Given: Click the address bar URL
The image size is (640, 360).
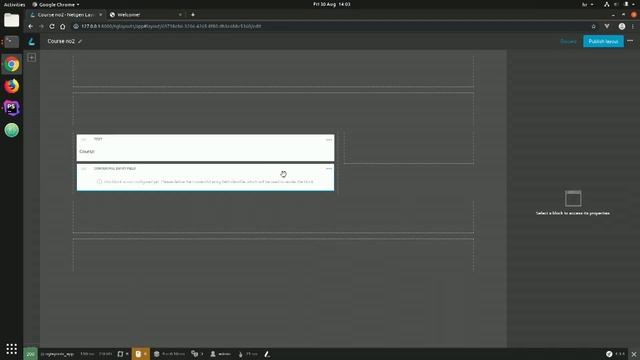Looking at the screenshot, I should coord(171,26).
